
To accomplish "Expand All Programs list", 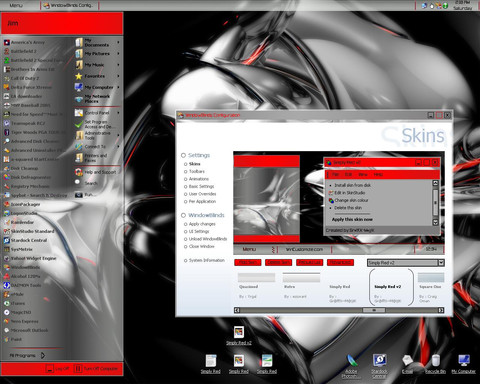I will click(27, 355).
